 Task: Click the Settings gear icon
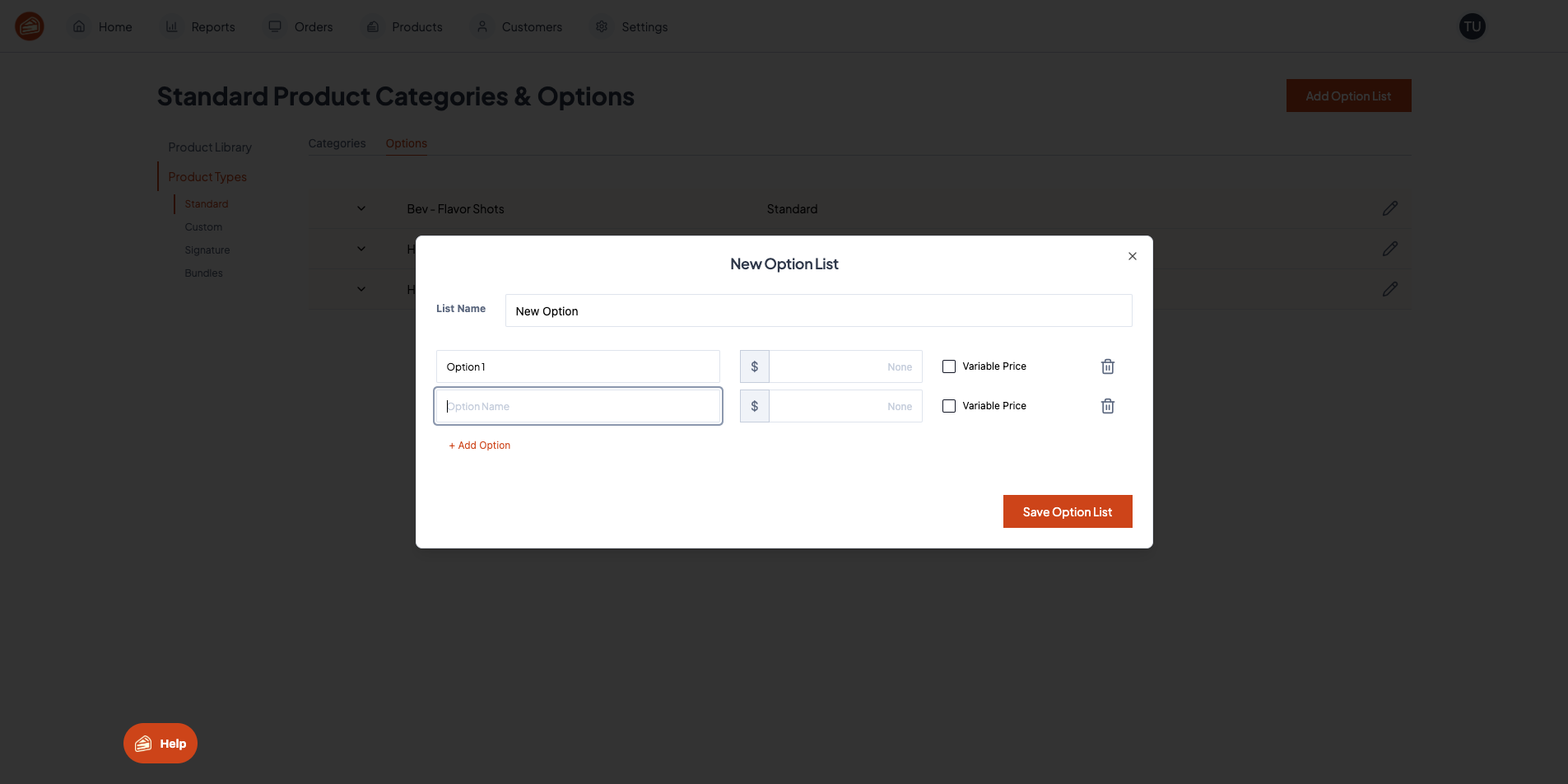[602, 26]
